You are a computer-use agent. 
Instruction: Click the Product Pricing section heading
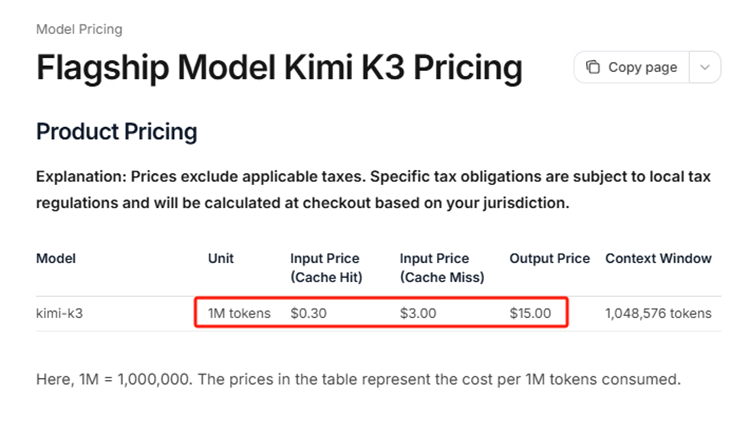click(x=117, y=132)
